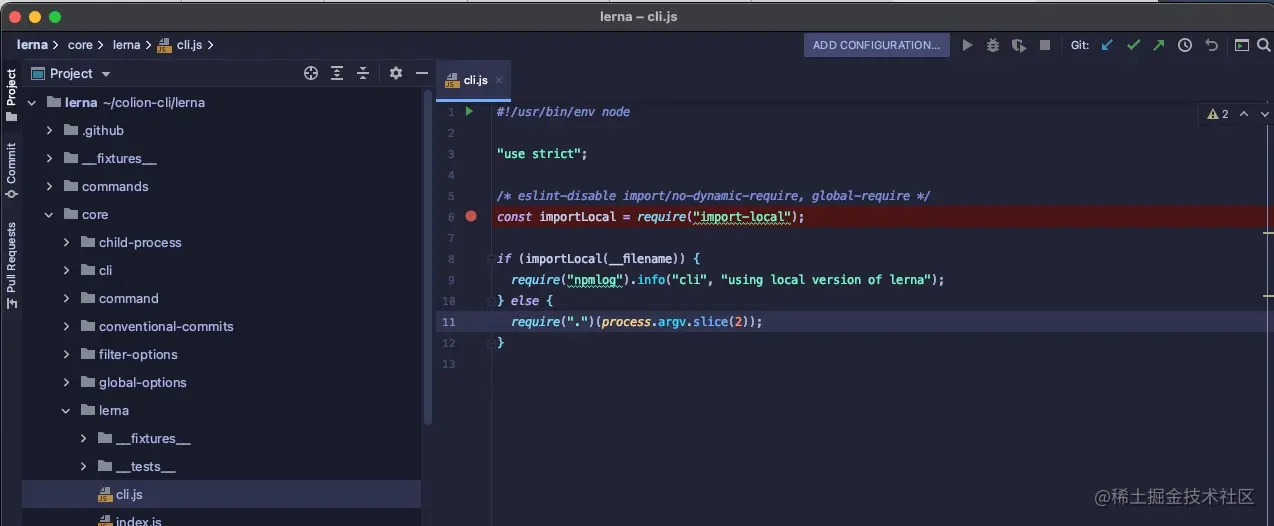Show Git history with the clock icon
The width and height of the screenshot is (1274, 526).
coord(1185,45)
